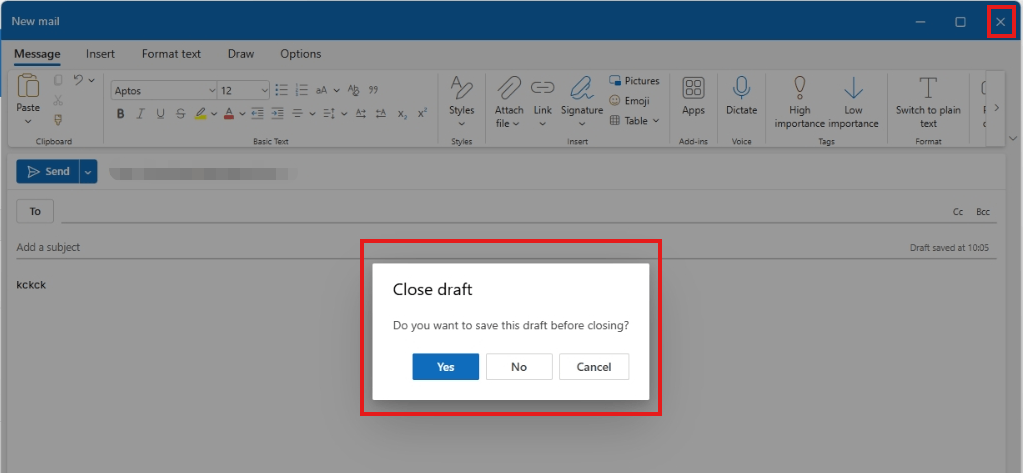Click the text alignment icon
This screenshot has width=1023, height=473.
click(x=298, y=114)
